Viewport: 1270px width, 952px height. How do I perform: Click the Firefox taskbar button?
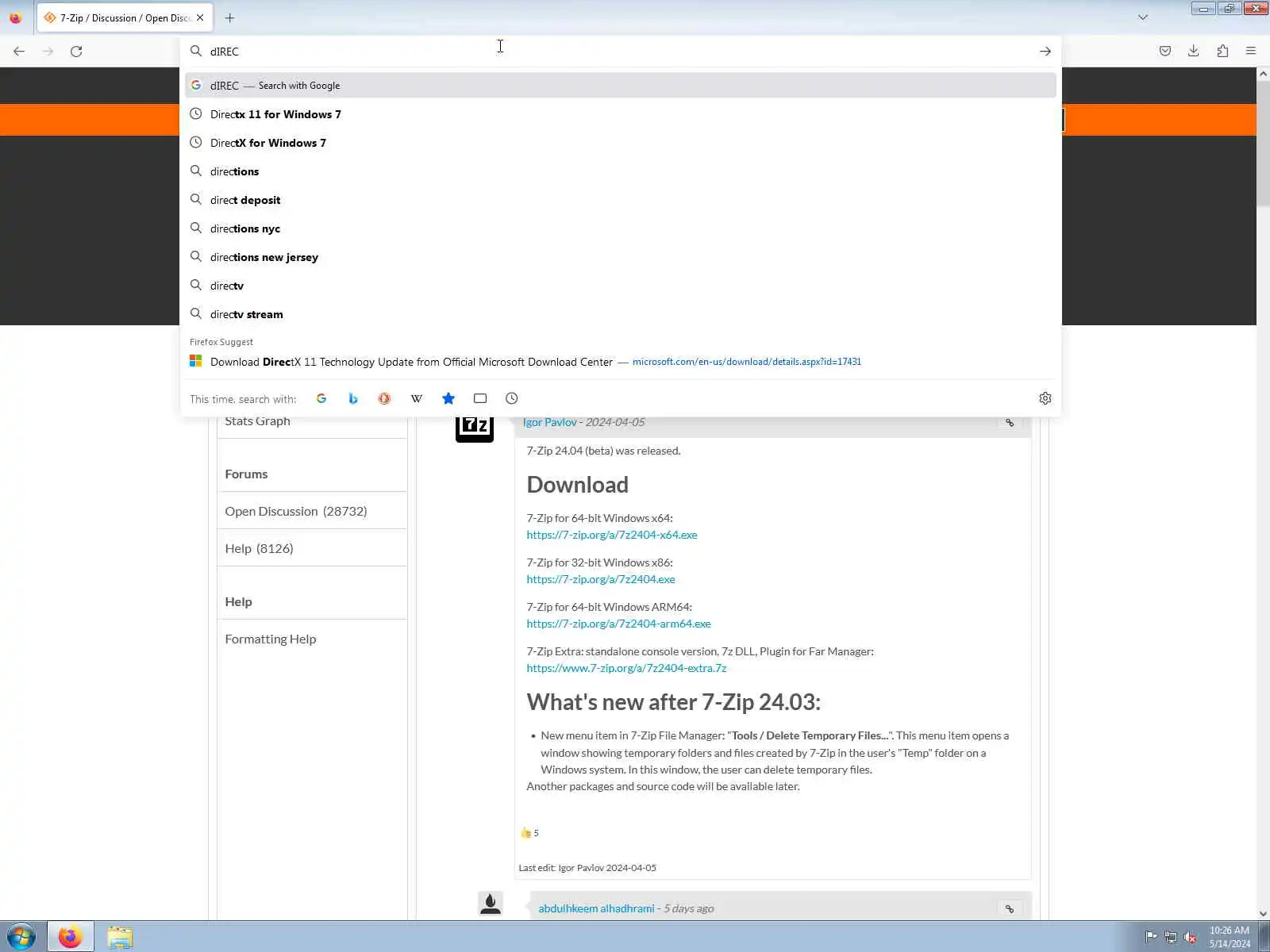tap(71, 937)
